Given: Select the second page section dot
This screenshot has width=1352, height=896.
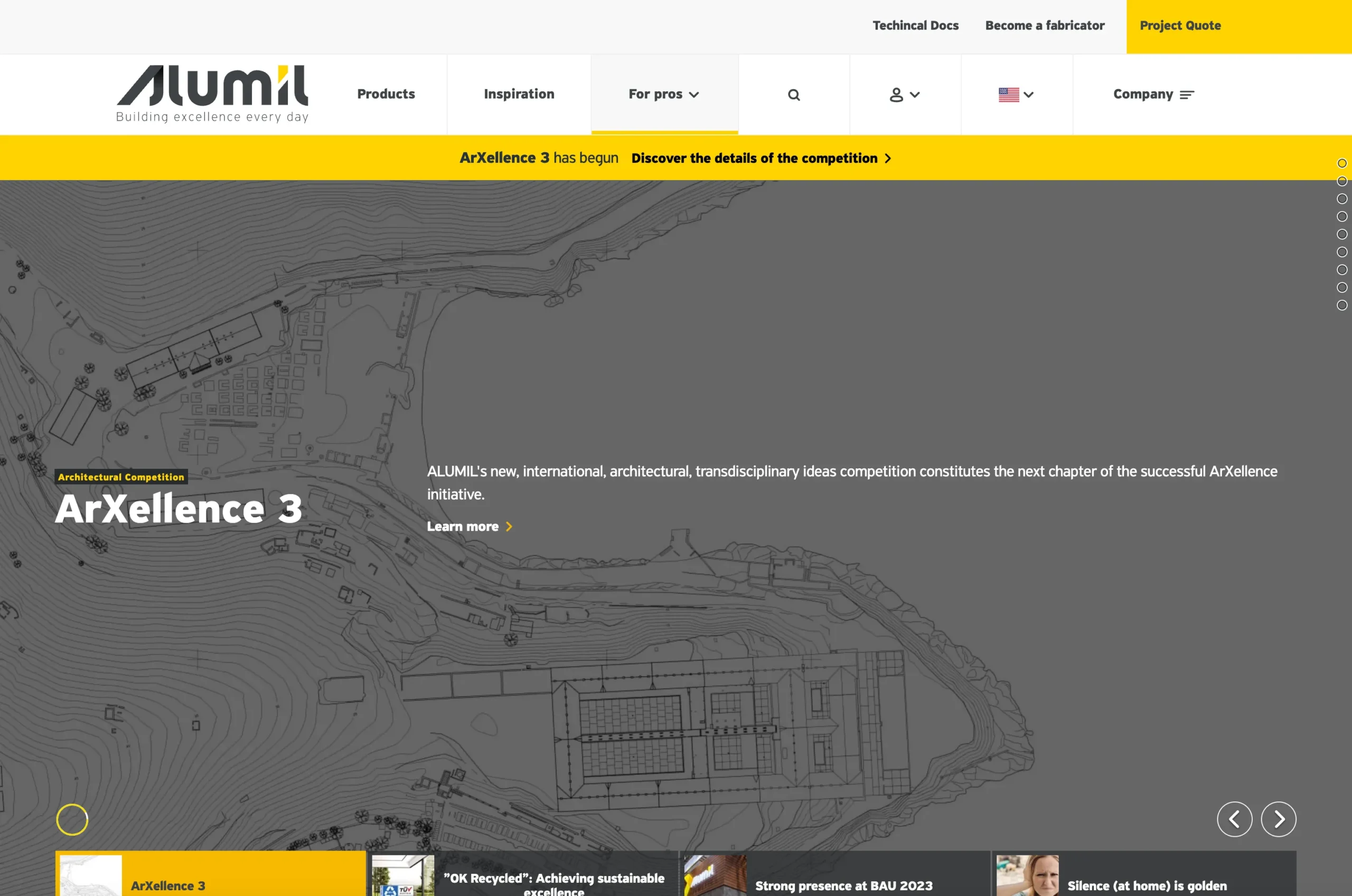Looking at the screenshot, I should [x=1342, y=181].
